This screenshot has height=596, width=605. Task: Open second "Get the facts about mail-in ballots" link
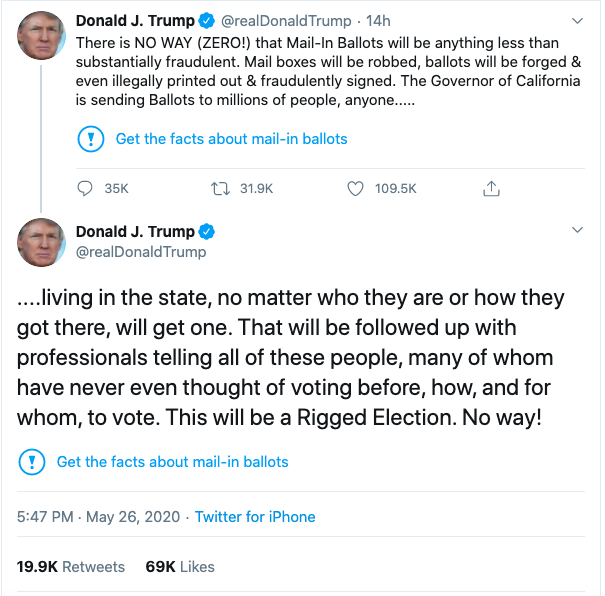172,462
